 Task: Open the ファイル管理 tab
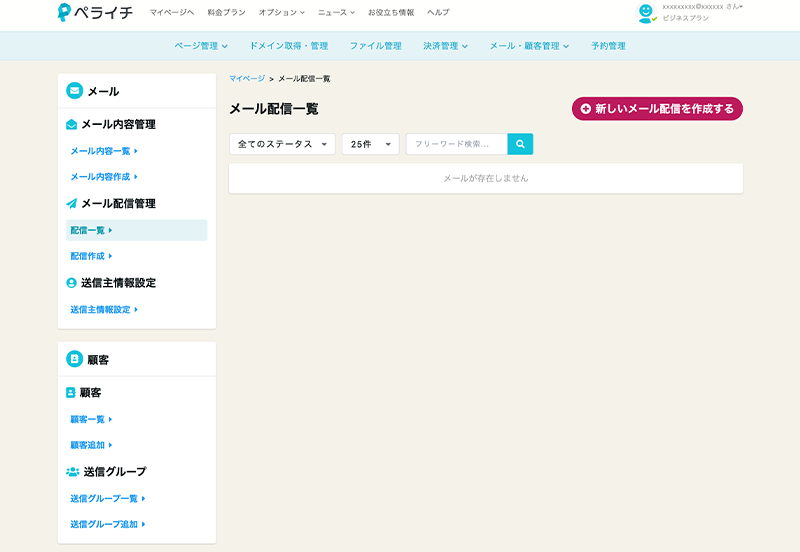pyautogui.click(x=375, y=46)
